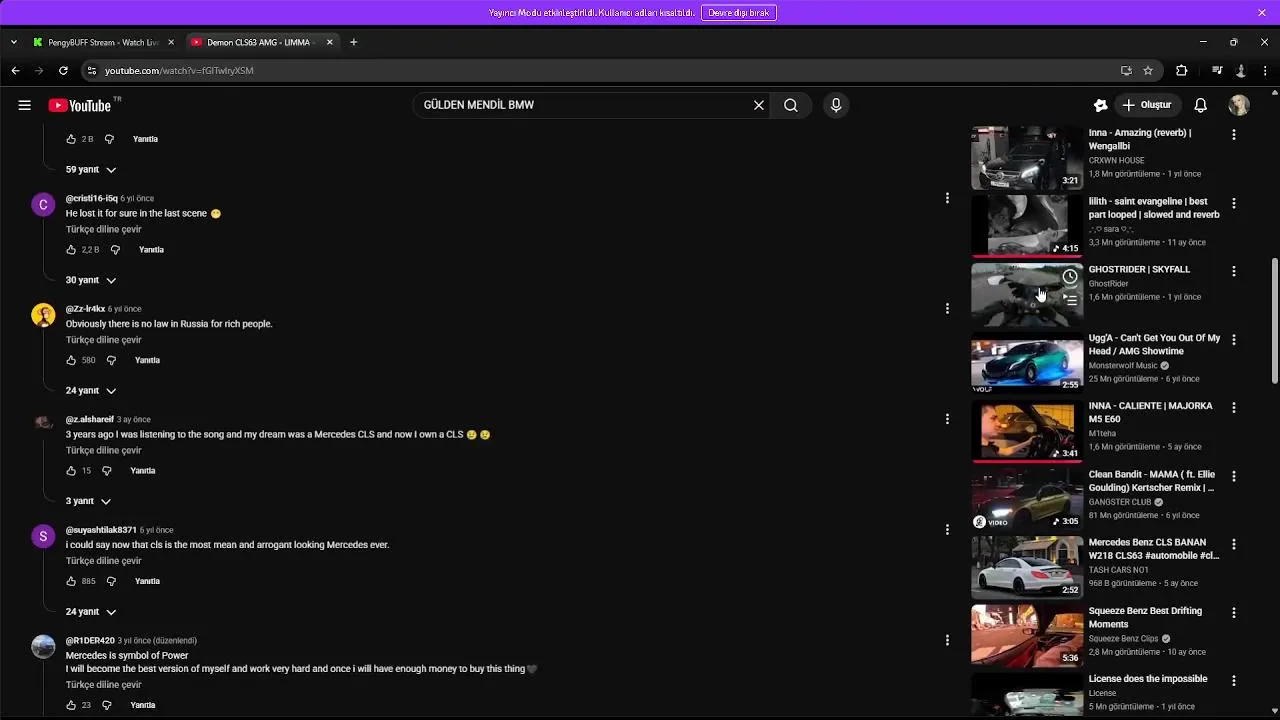1280x720 pixels.
Task: Translate @z.alshareif comment to Turkish
Action: click(x=104, y=451)
